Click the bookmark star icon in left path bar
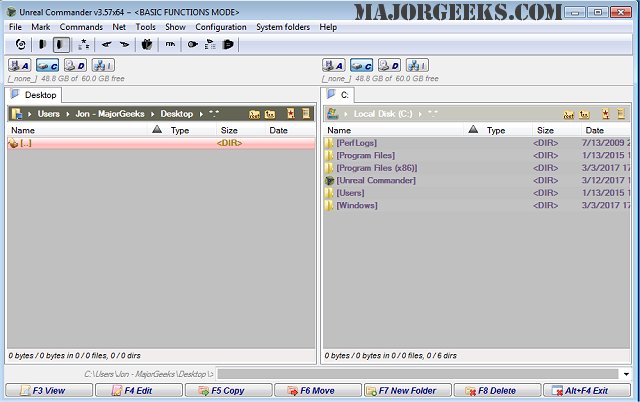The width and height of the screenshot is (640, 402). point(290,115)
